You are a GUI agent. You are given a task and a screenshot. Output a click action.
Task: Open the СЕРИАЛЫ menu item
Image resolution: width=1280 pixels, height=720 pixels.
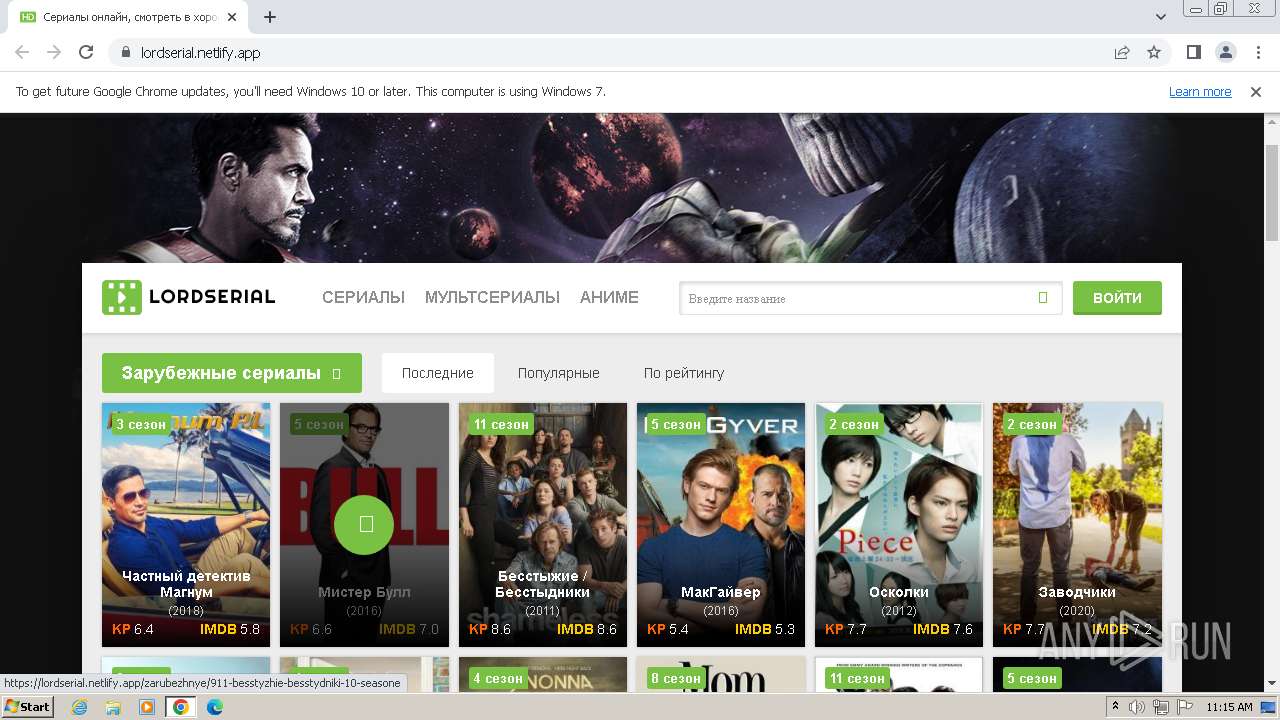pyautogui.click(x=363, y=297)
